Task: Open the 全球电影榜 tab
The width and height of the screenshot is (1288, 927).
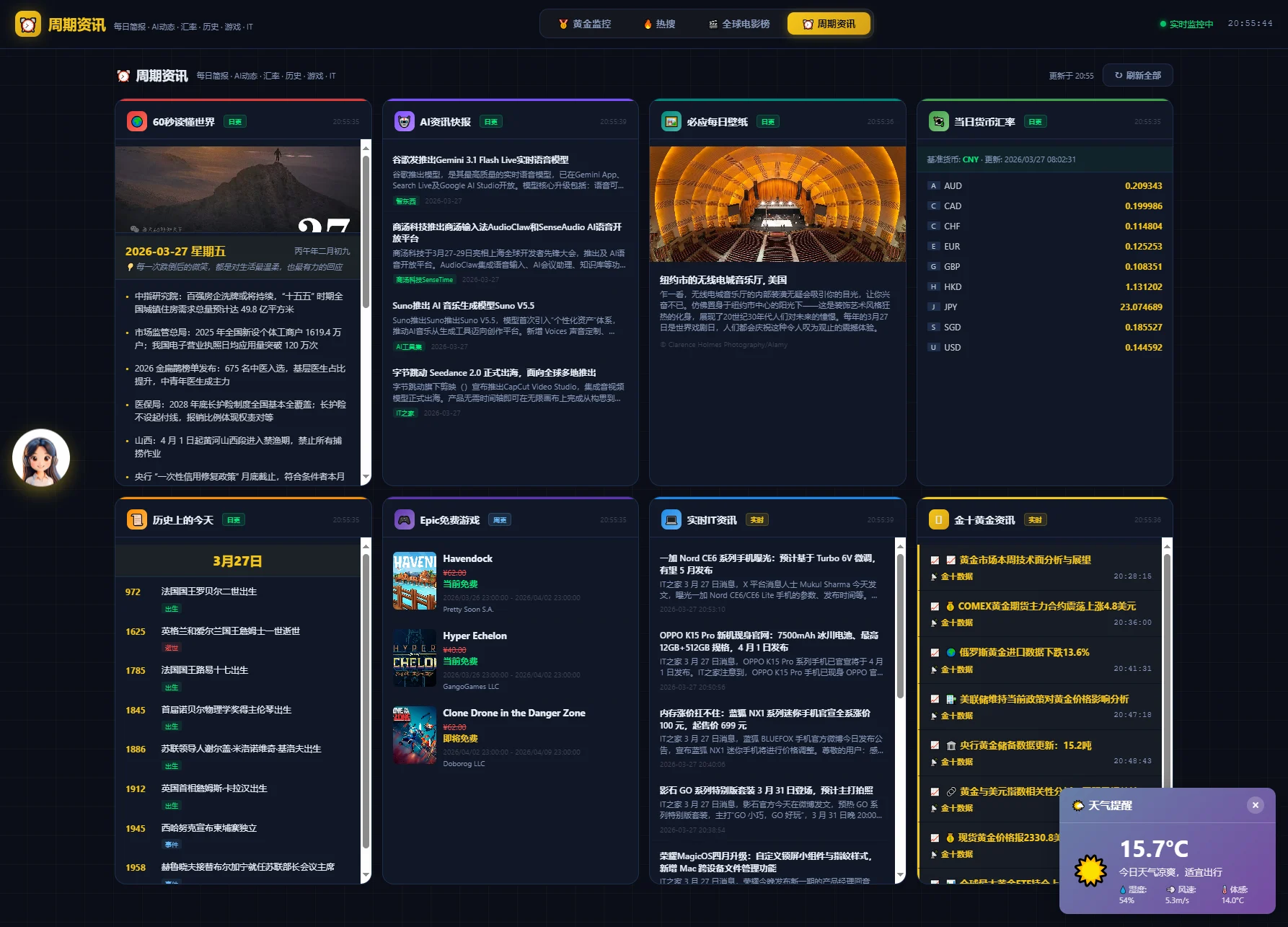Action: [739, 24]
